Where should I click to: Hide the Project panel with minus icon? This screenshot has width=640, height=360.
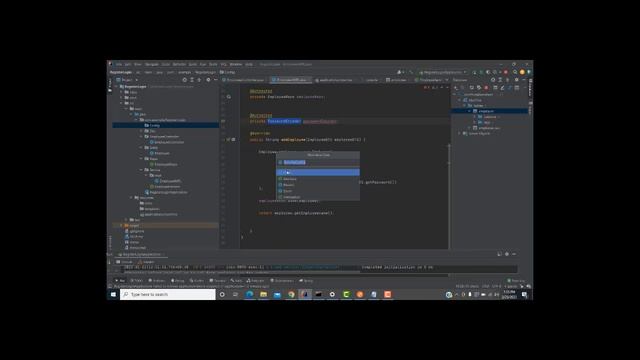pos(216,80)
